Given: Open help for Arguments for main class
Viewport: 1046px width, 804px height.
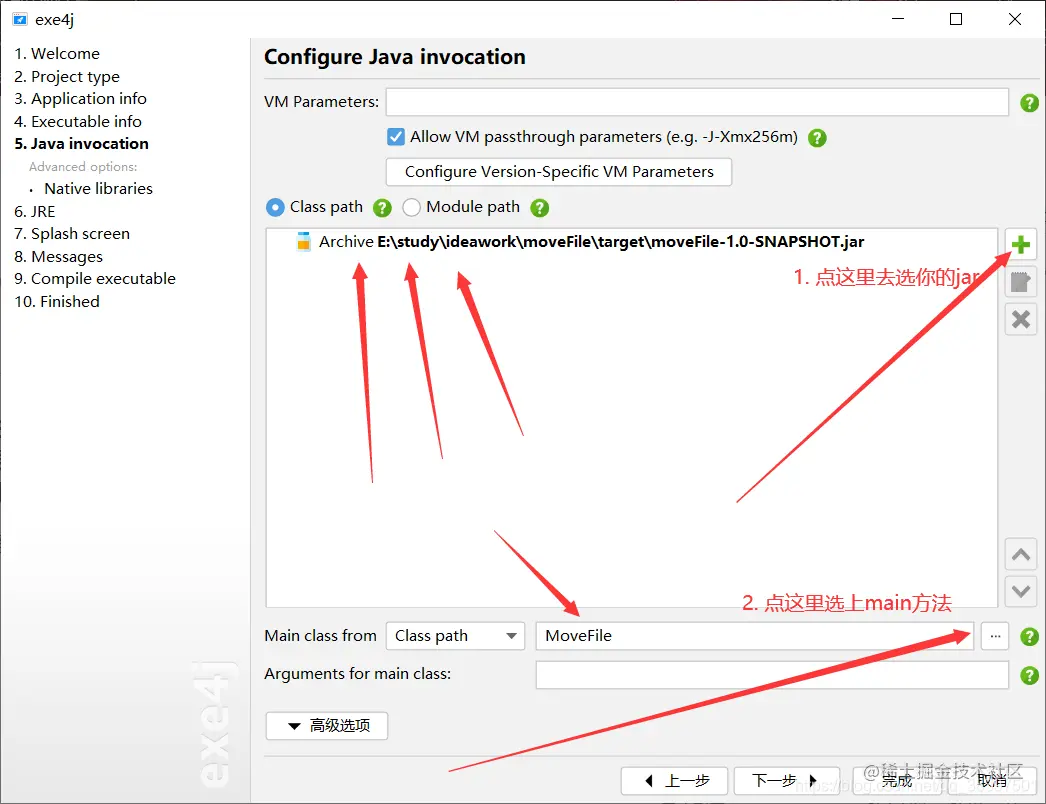Looking at the screenshot, I should pyautogui.click(x=1029, y=675).
